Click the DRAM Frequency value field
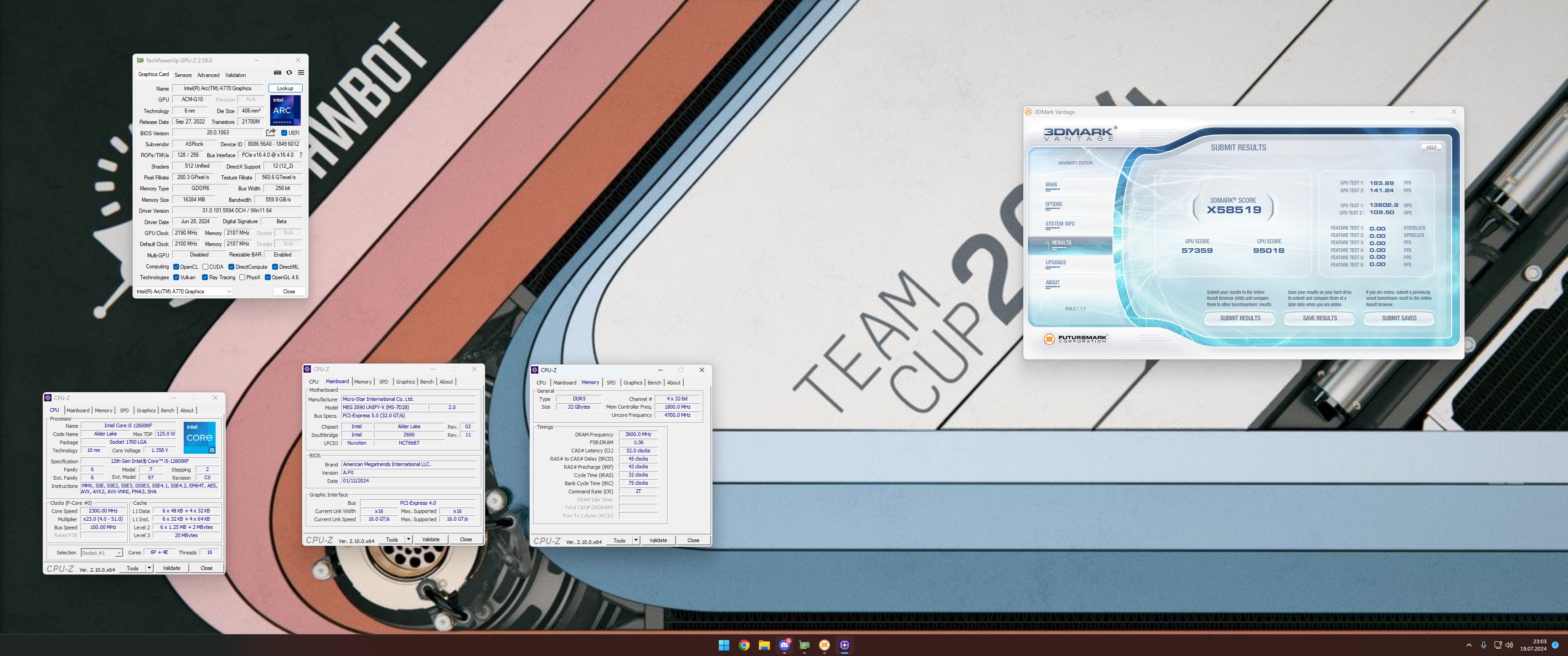The width and height of the screenshot is (1568, 656). [x=638, y=435]
